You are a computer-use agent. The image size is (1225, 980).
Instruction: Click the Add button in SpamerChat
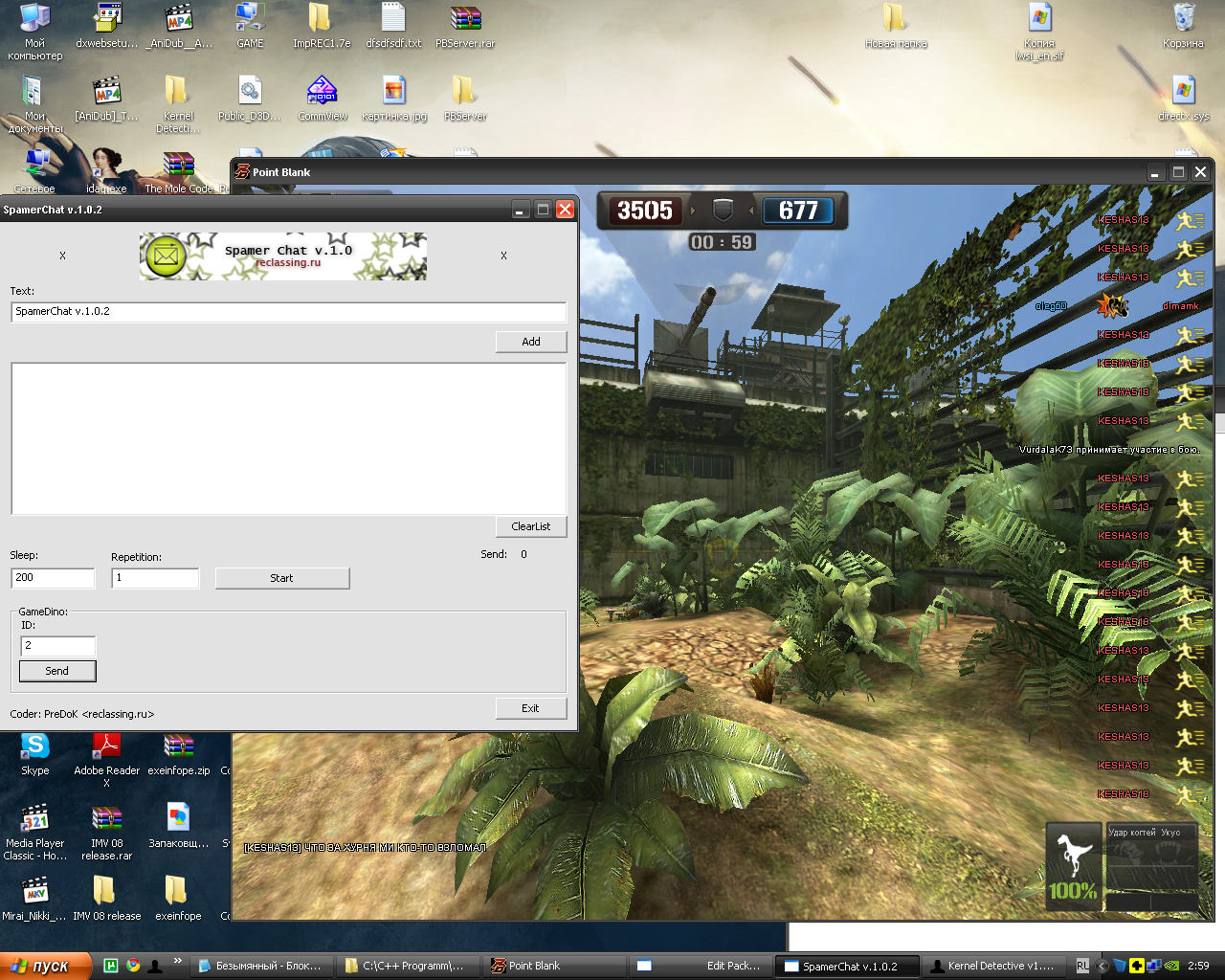531,342
